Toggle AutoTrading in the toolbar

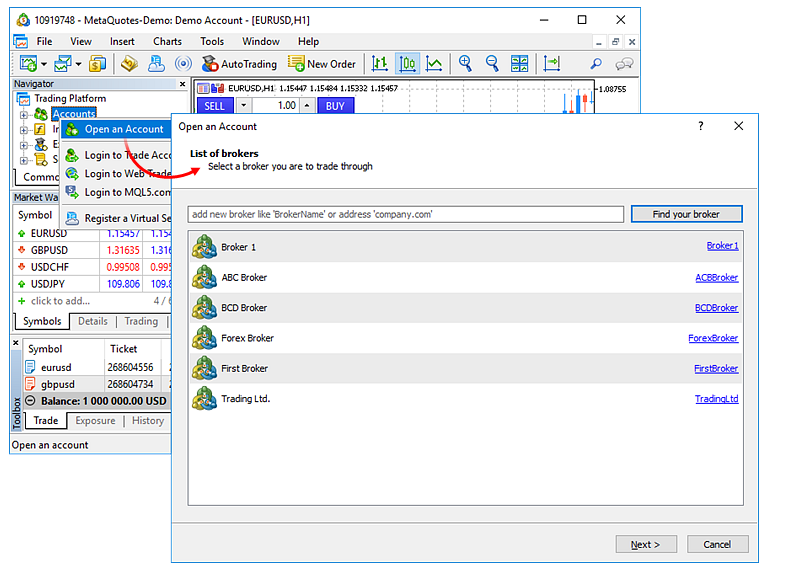(239, 64)
